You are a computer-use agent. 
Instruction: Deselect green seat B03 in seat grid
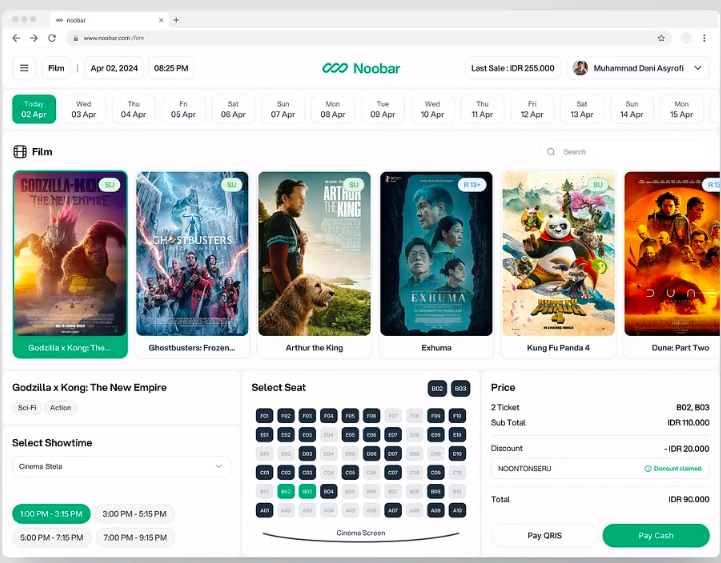(307, 491)
